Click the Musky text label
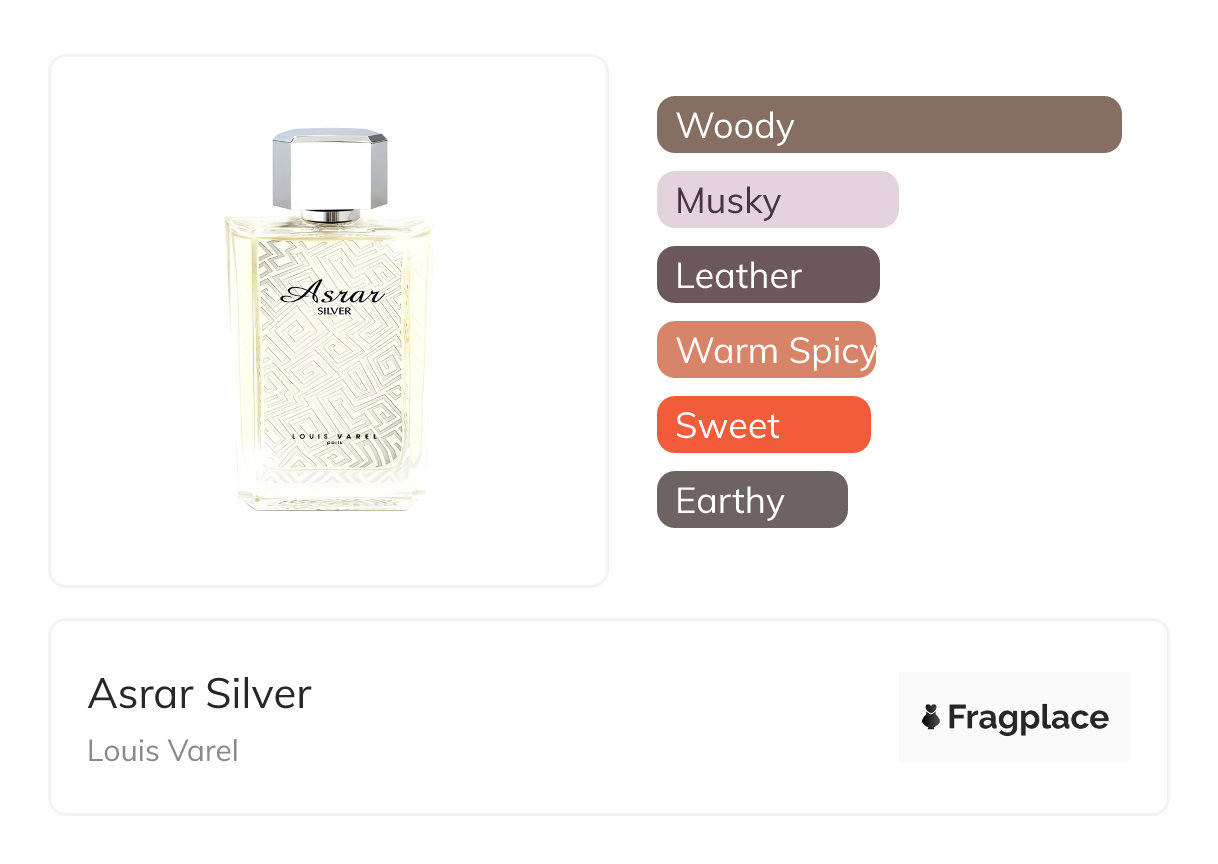 (728, 201)
